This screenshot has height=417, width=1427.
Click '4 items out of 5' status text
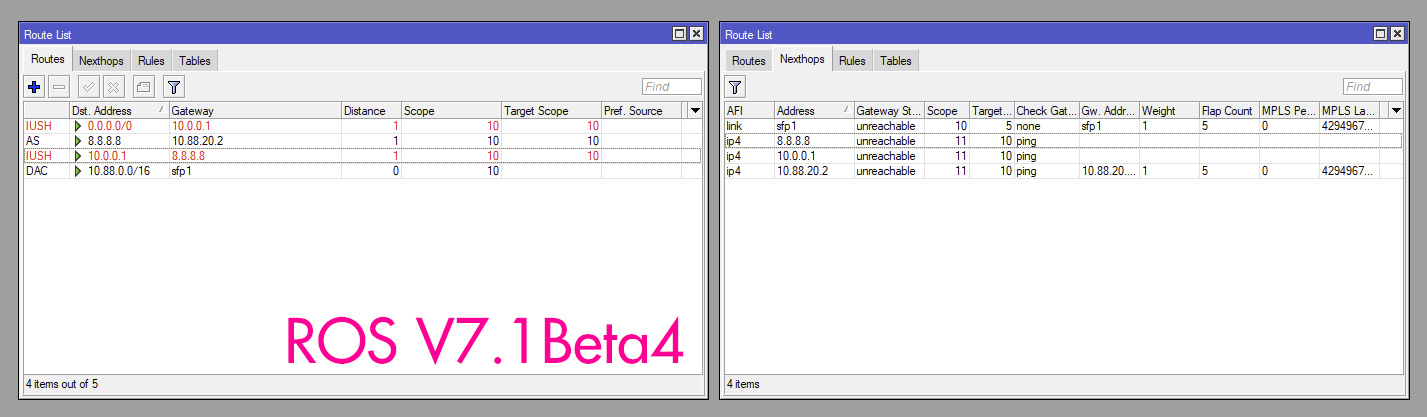coord(62,383)
